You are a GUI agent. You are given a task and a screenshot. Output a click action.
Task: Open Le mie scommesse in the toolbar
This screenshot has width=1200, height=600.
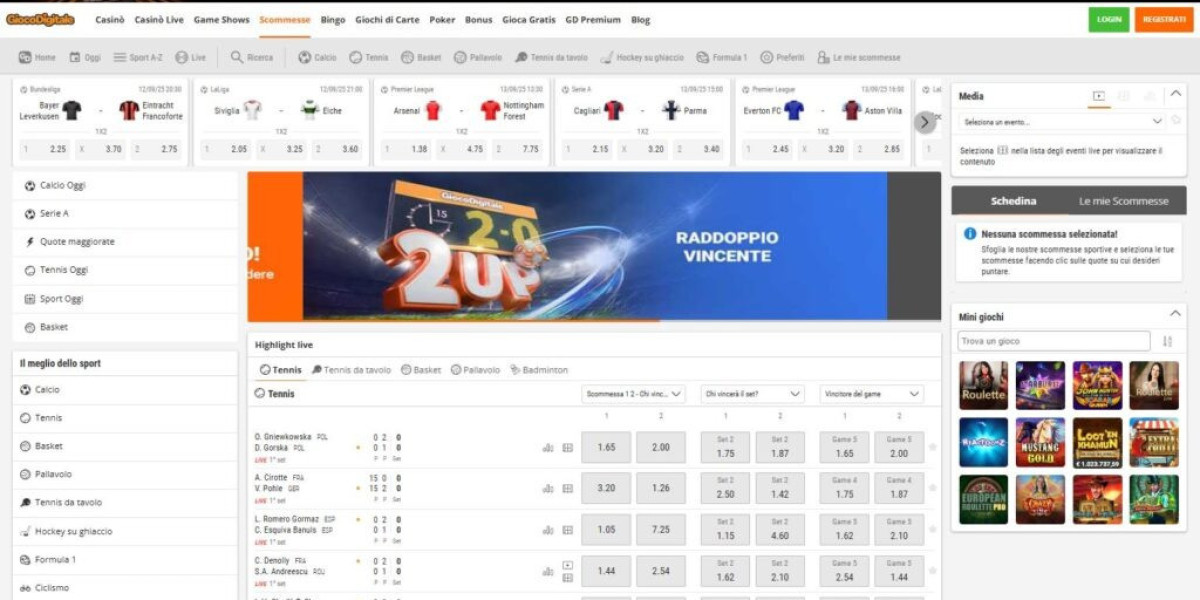[x=858, y=57]
